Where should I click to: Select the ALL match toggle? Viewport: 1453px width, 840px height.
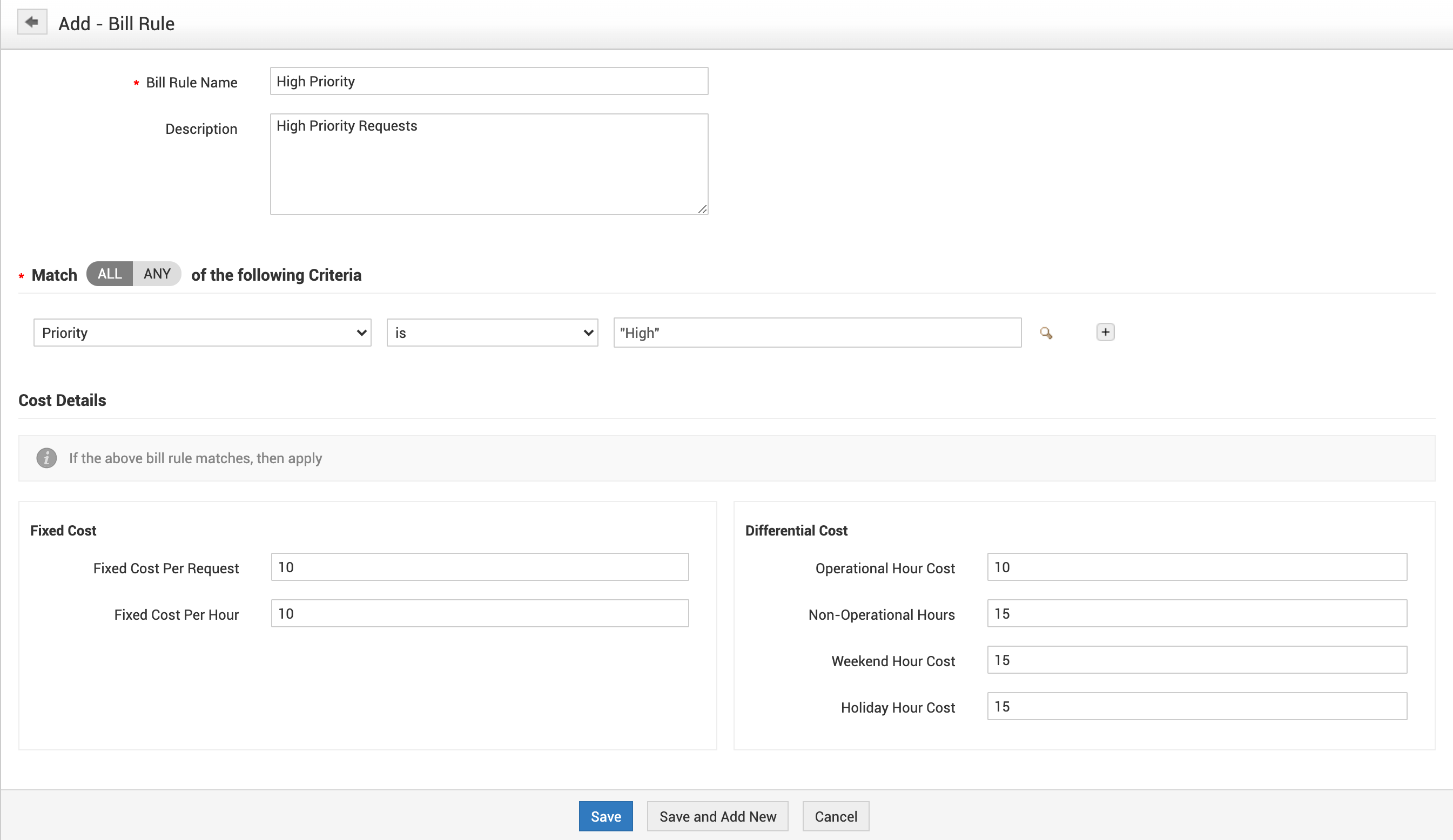pyautogui.click(x=110, y=274)
